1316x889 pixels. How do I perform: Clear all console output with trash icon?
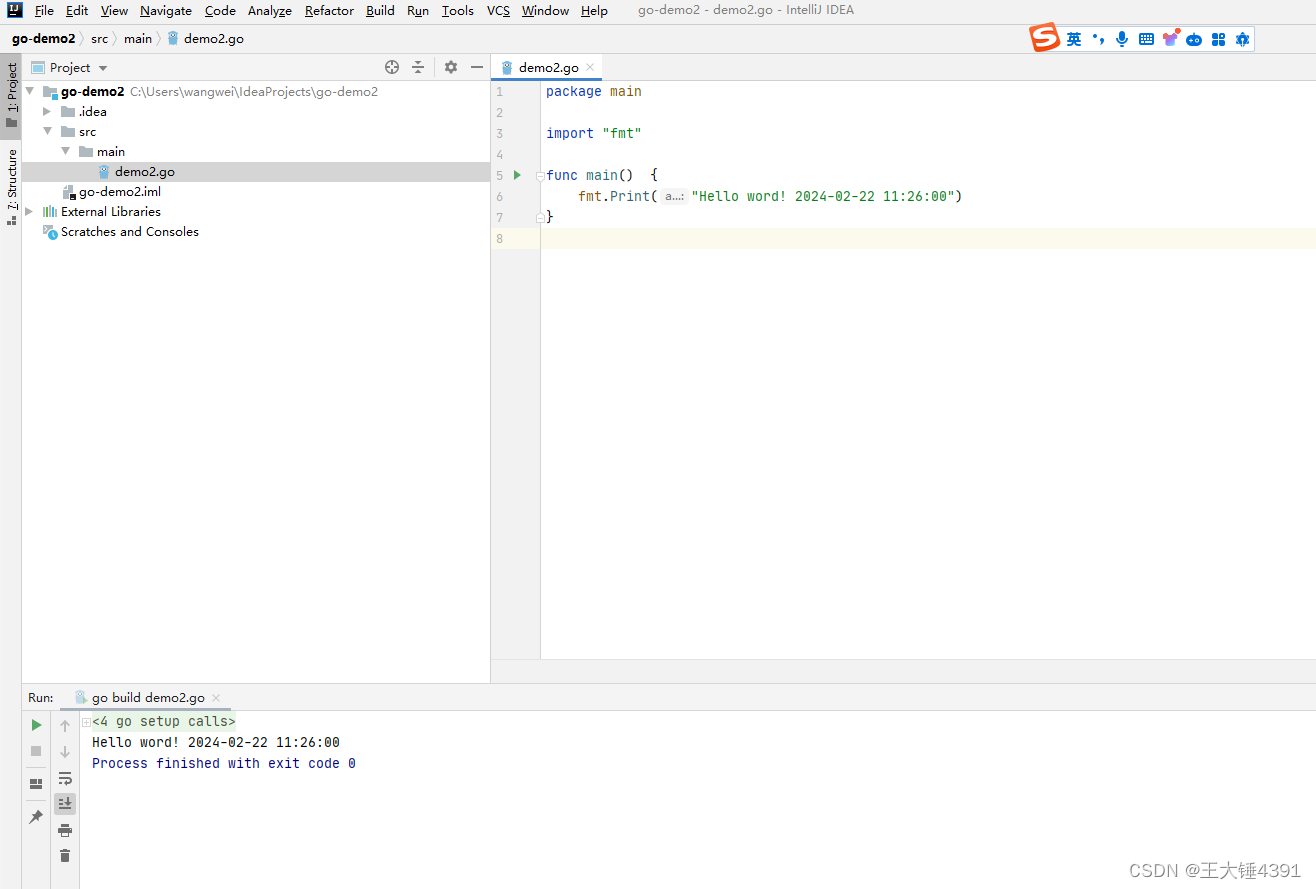(x=65, y=855)
